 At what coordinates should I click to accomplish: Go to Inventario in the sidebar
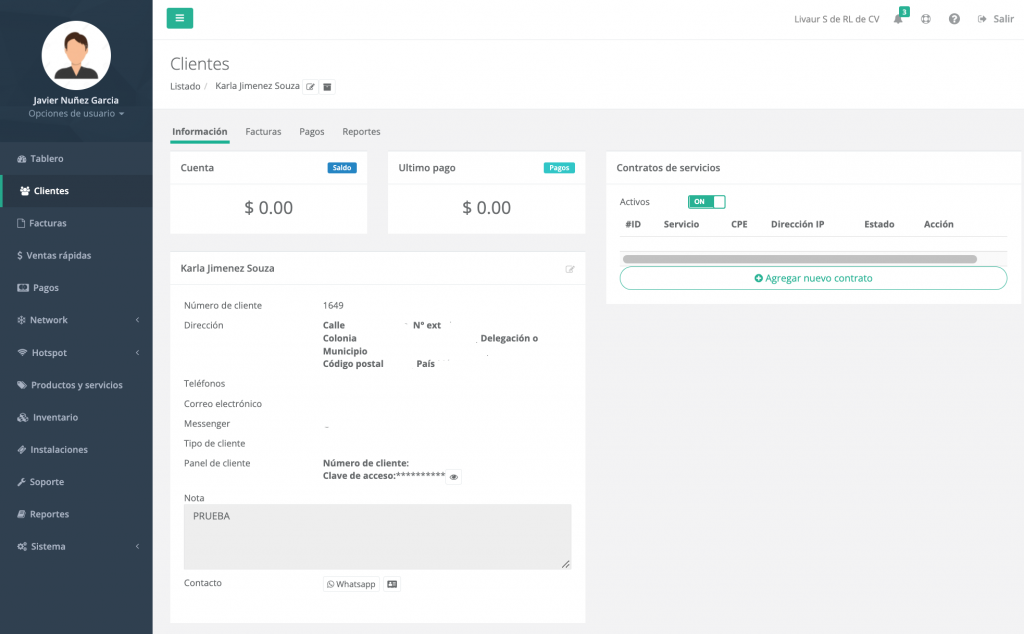pos(54,417)
